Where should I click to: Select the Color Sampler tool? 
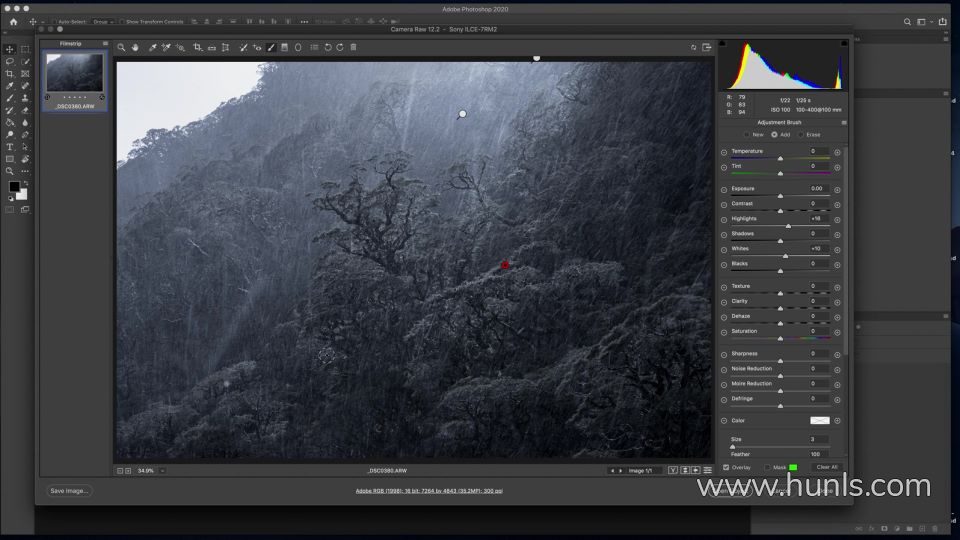[166, 47]
